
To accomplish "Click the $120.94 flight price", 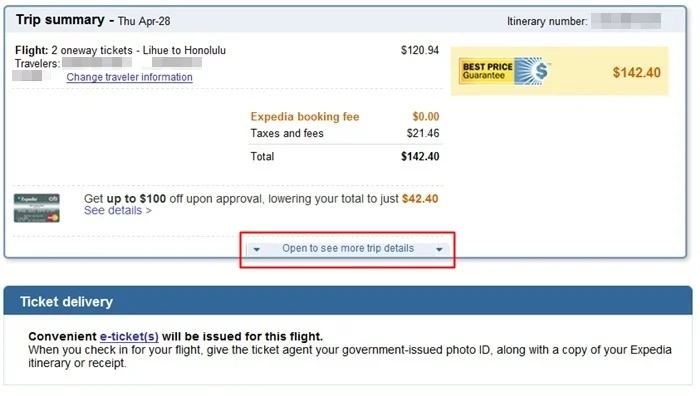I will (x=420, y=50).
